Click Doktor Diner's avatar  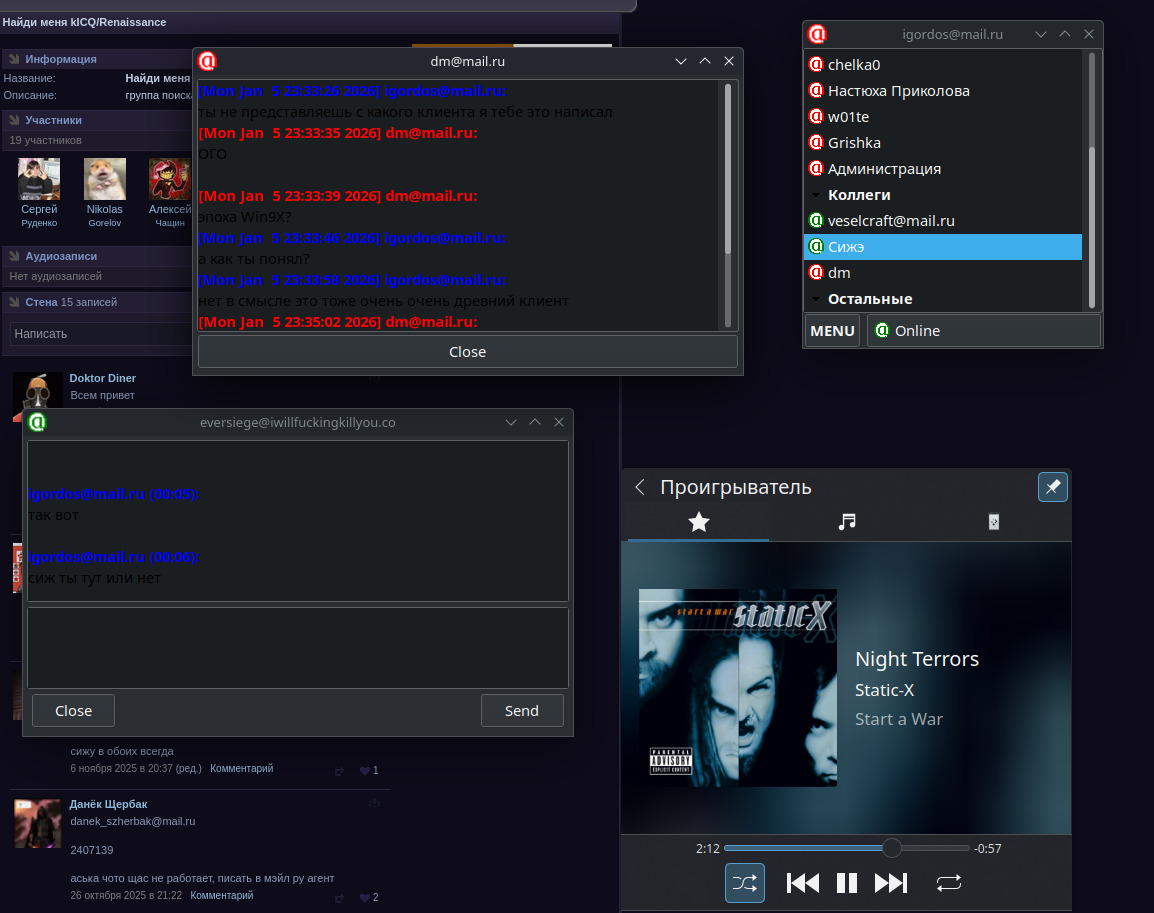click(x=38, y=391)
